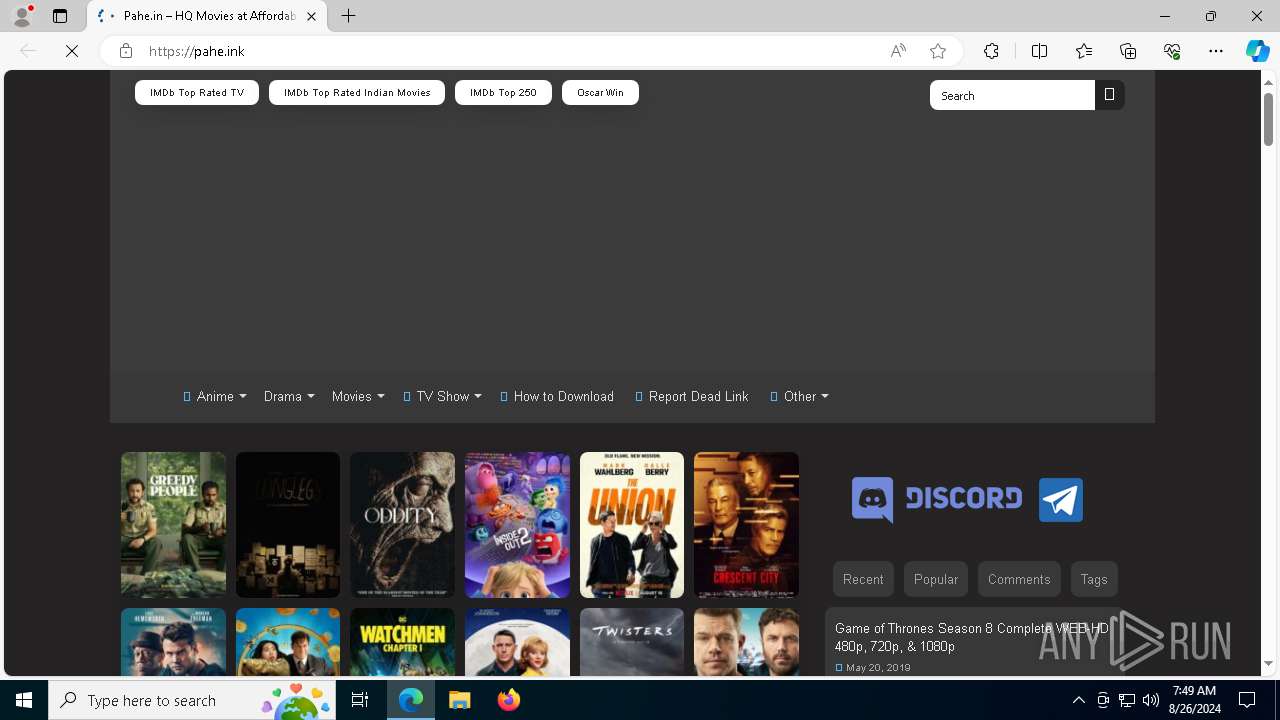Open the Telegram icon link

coord(1060,499)
